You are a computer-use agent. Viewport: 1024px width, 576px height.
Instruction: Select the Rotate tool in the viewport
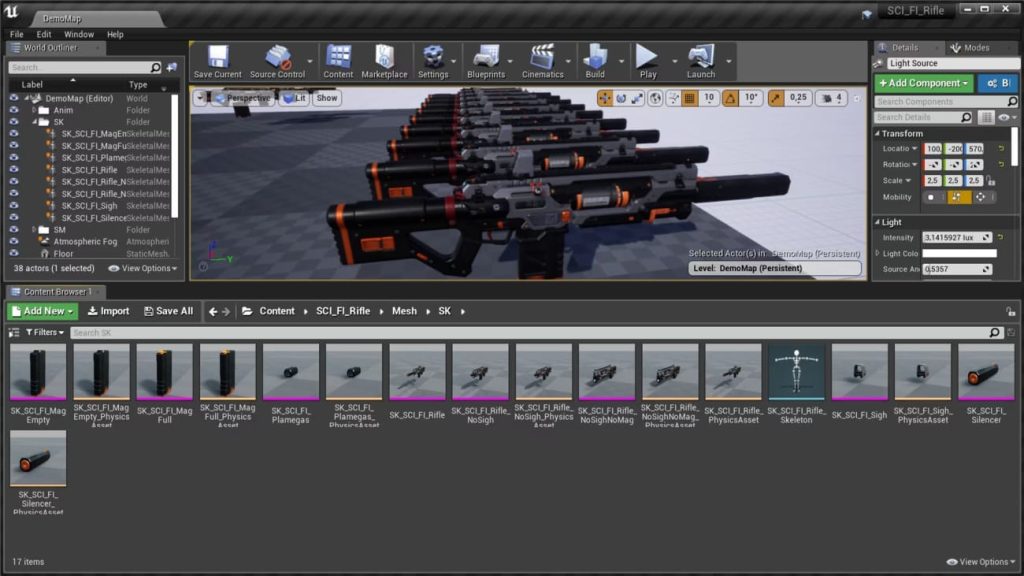pyautogui.click(x=621, y=99)
